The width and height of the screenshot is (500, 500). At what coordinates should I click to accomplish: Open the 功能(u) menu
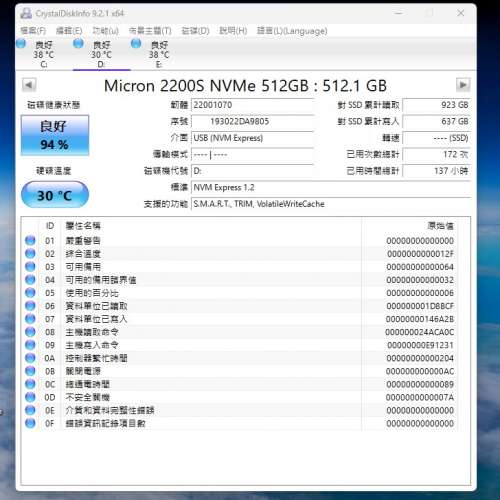[x=105, y=31]
